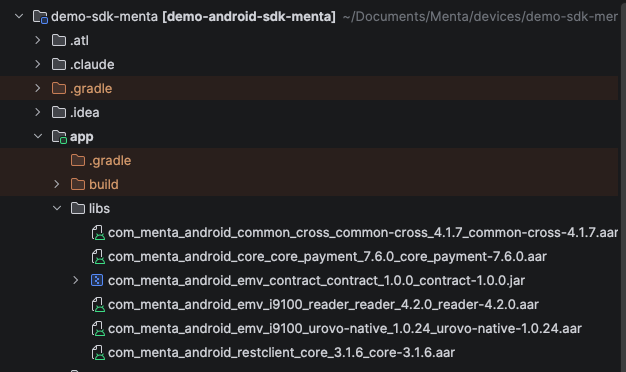This screenshot has width=626, height=372.
Task: Click the orange .gradle folder icon under app
Action: [78, 160]
